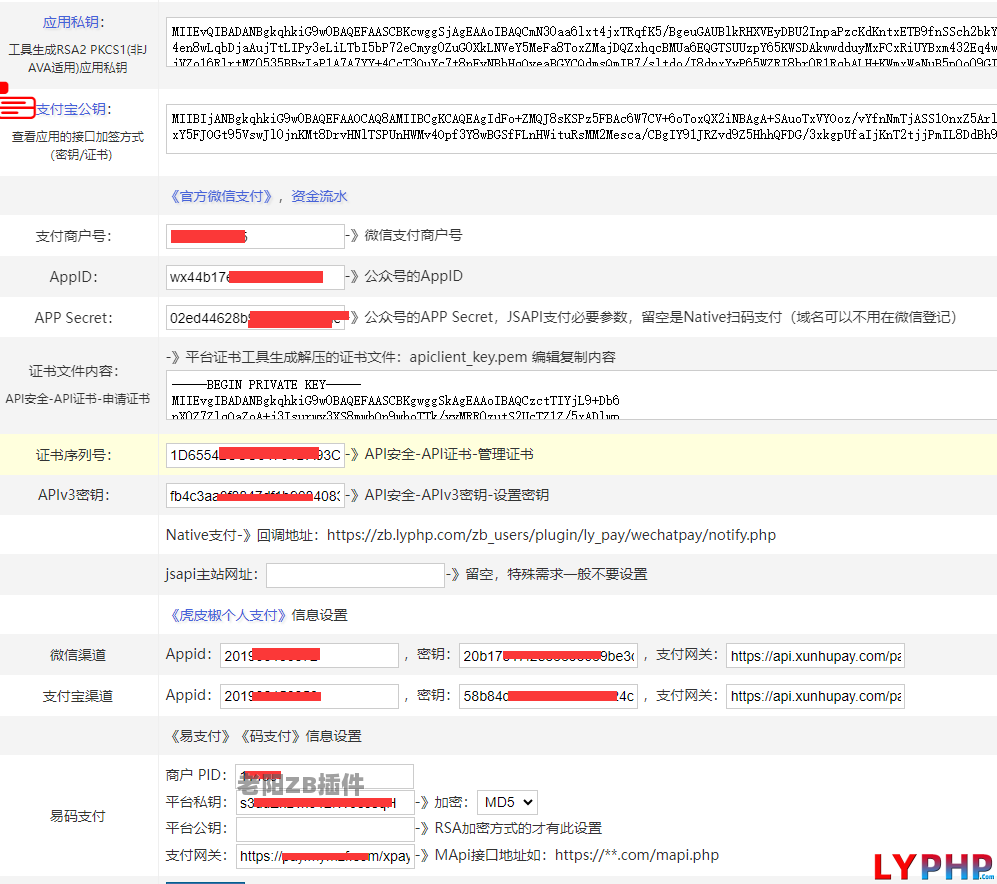The width and height of the screenshot is (997, 884).
Task: Focus the empty jsapi主站网址 input
Action: pyautogui.click(x=355, y=575)
